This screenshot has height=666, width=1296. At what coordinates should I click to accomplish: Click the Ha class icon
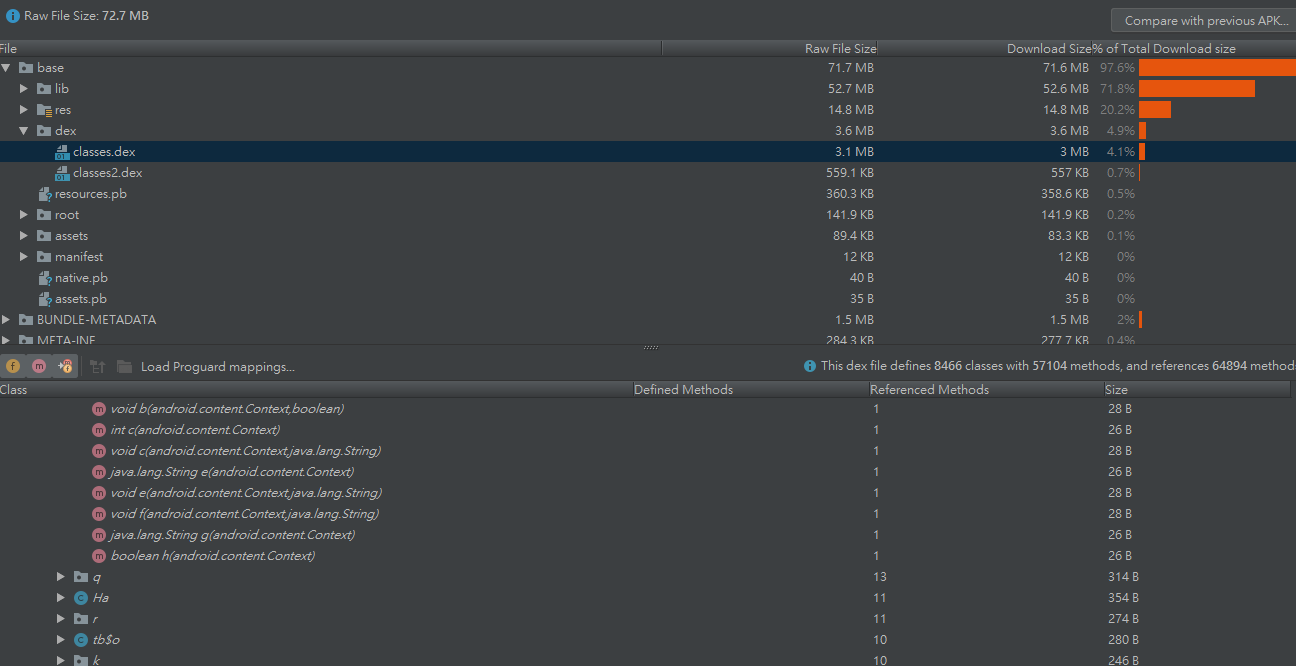coord(81,598)
